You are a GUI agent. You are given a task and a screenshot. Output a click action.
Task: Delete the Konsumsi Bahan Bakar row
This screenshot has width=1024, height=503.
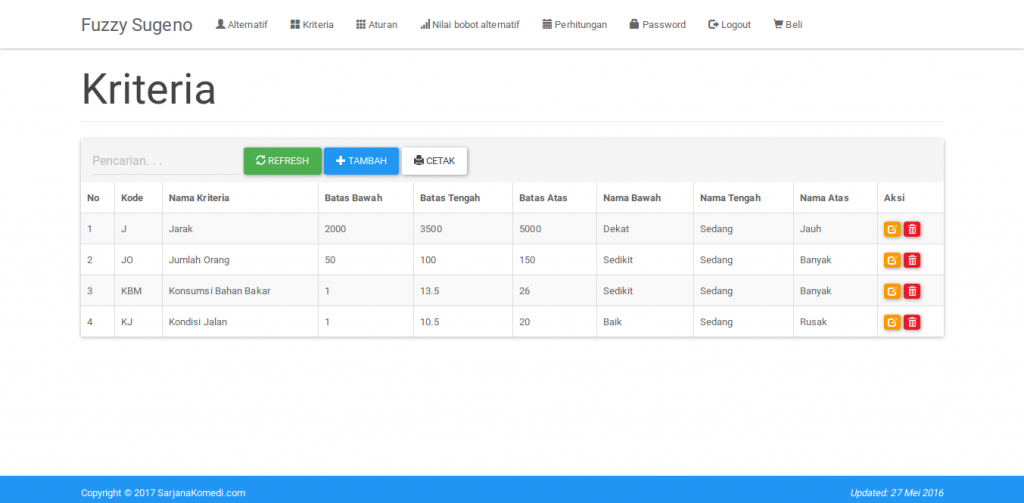click(x=912, y=291)
